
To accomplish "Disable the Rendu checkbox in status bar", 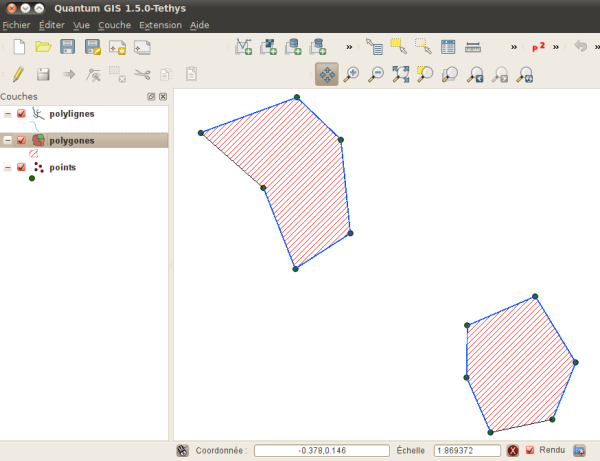I will pos(530,450).
